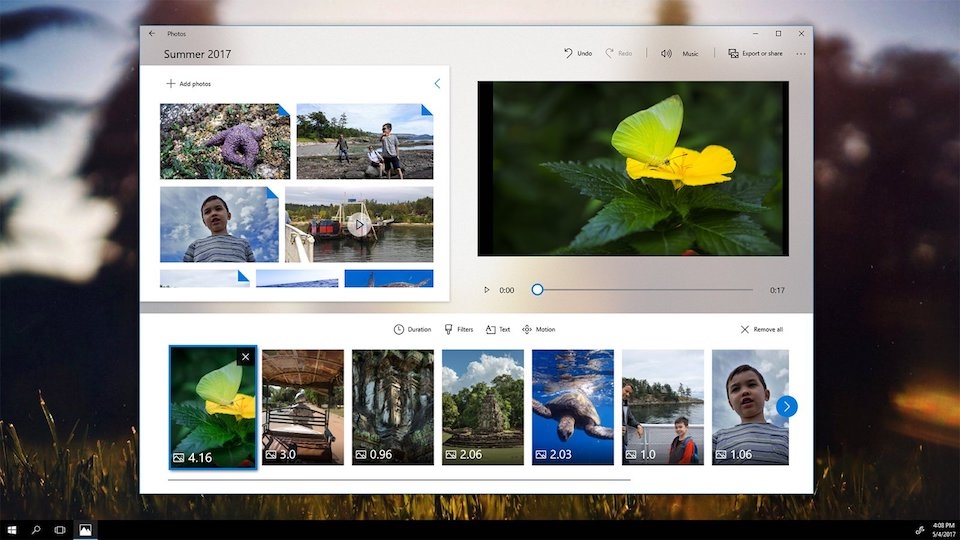Select the Text tool
This screenshot has height=540, width=960.
498,329
